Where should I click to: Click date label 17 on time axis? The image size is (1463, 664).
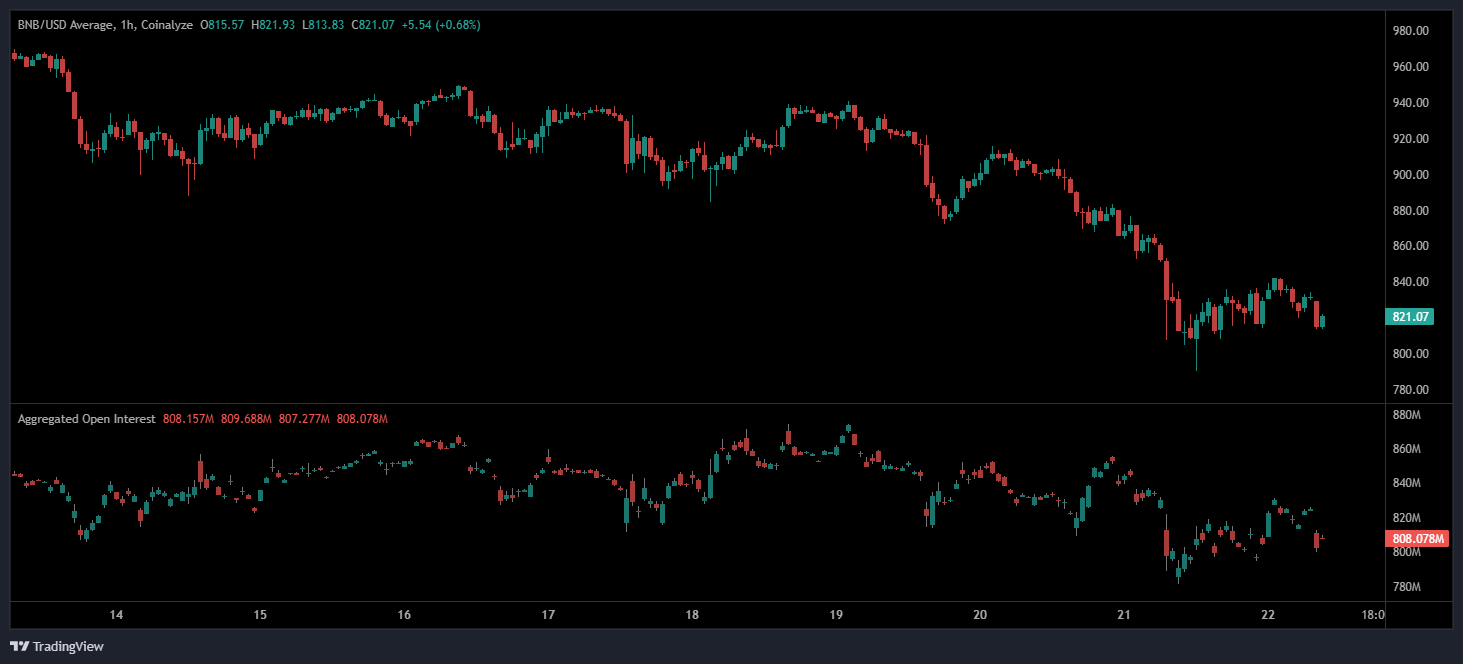tap(548, 615)
